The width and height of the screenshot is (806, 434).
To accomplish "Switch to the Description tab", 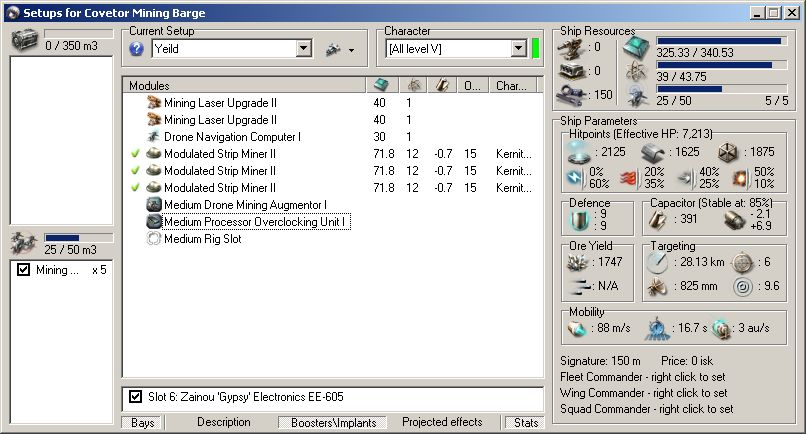I will pyautogui.click(x=224, y=422).
